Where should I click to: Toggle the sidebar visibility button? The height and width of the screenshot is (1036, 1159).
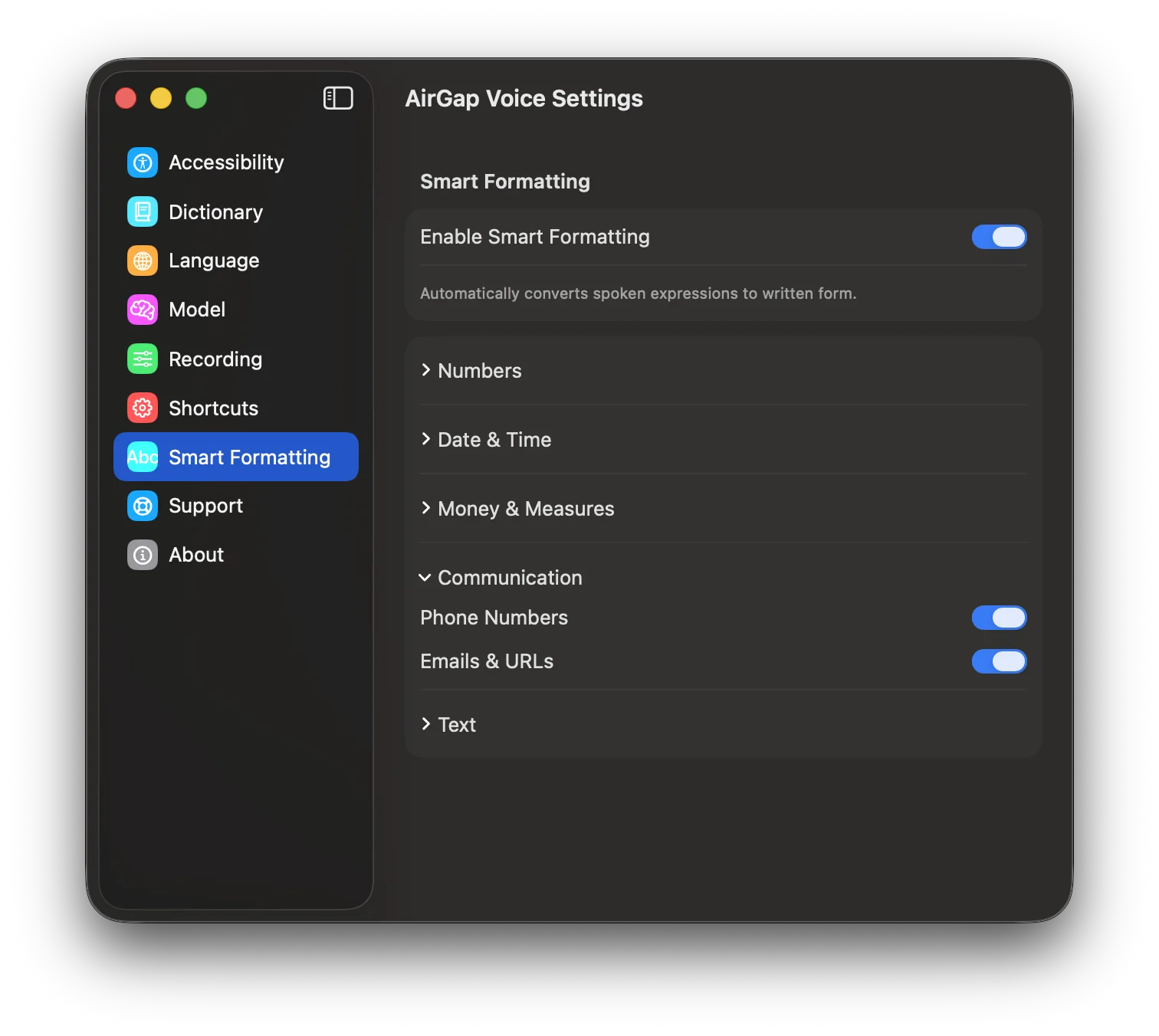338,98
